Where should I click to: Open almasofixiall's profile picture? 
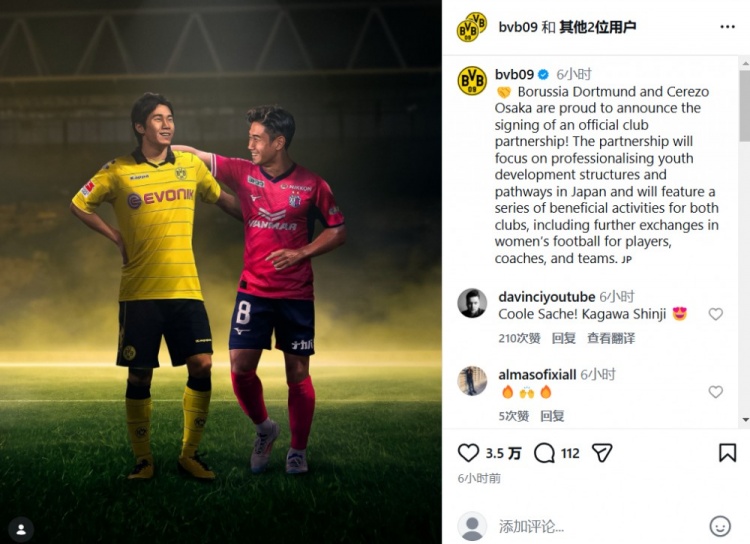pos(472,381)
